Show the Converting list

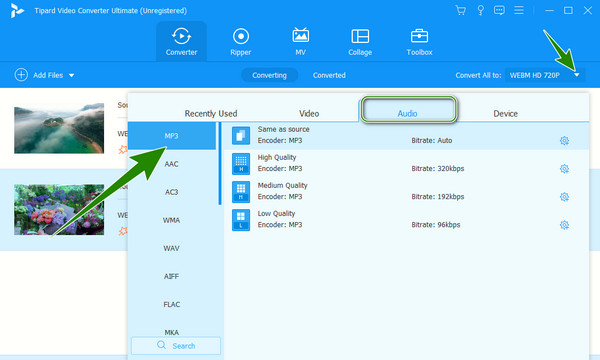[x=269, y=75]
